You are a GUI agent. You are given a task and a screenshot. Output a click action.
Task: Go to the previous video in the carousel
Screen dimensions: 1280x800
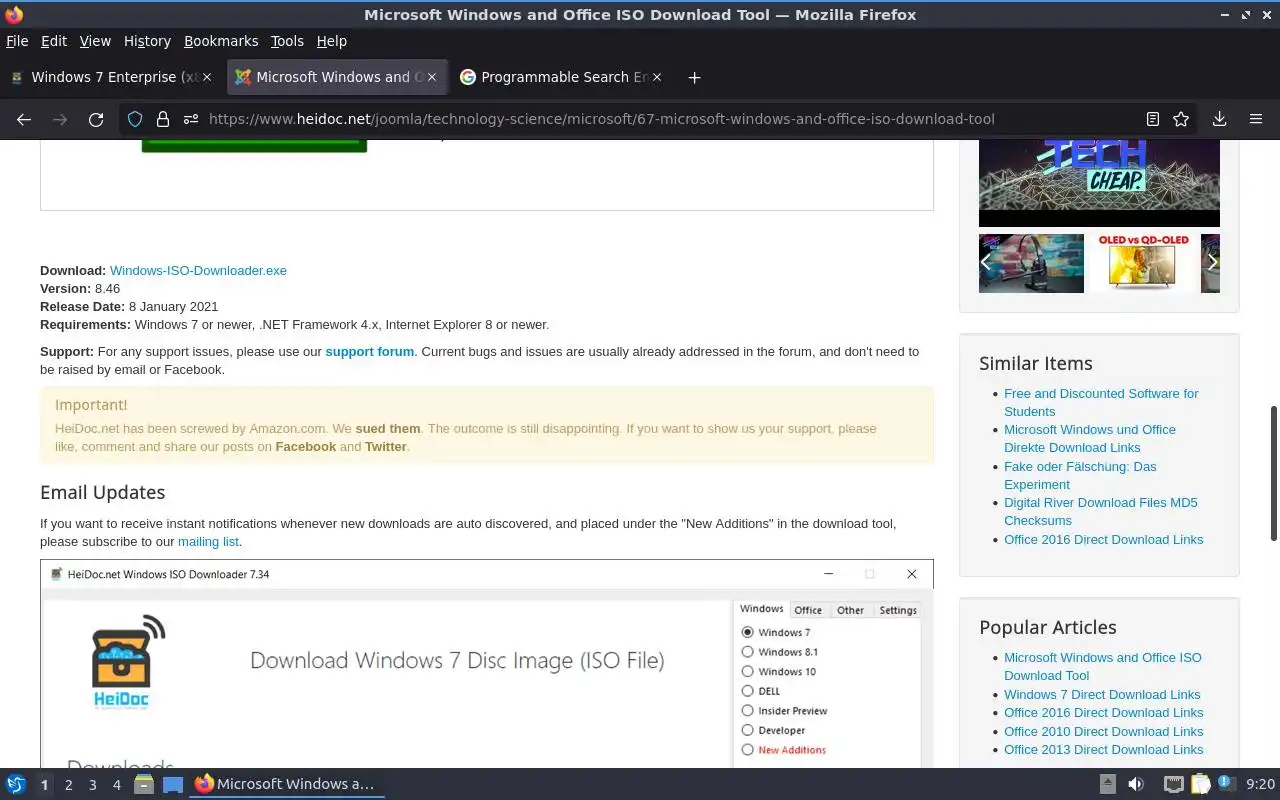[x=986, y=262]
